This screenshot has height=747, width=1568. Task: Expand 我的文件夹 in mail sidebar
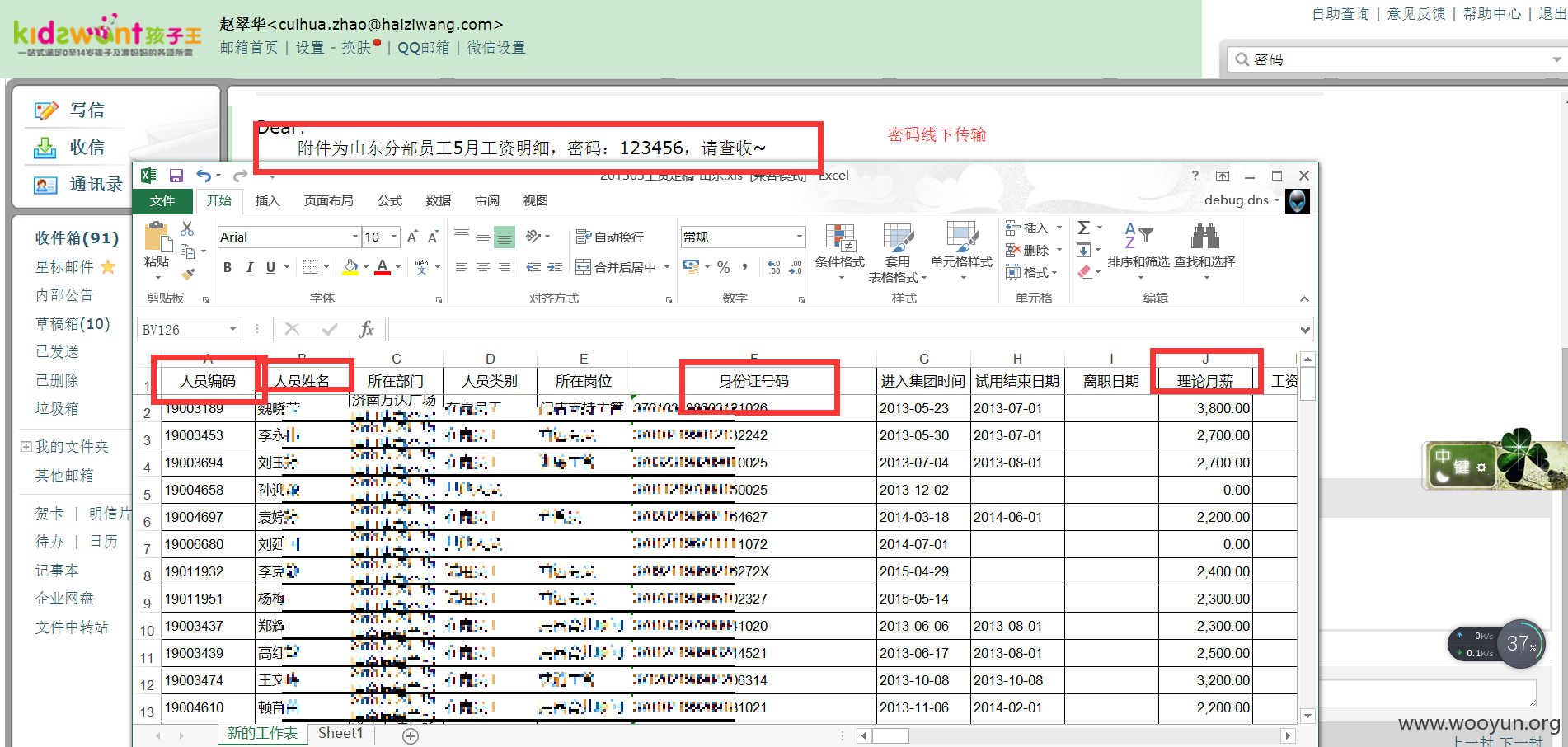(x=26, y=447)
